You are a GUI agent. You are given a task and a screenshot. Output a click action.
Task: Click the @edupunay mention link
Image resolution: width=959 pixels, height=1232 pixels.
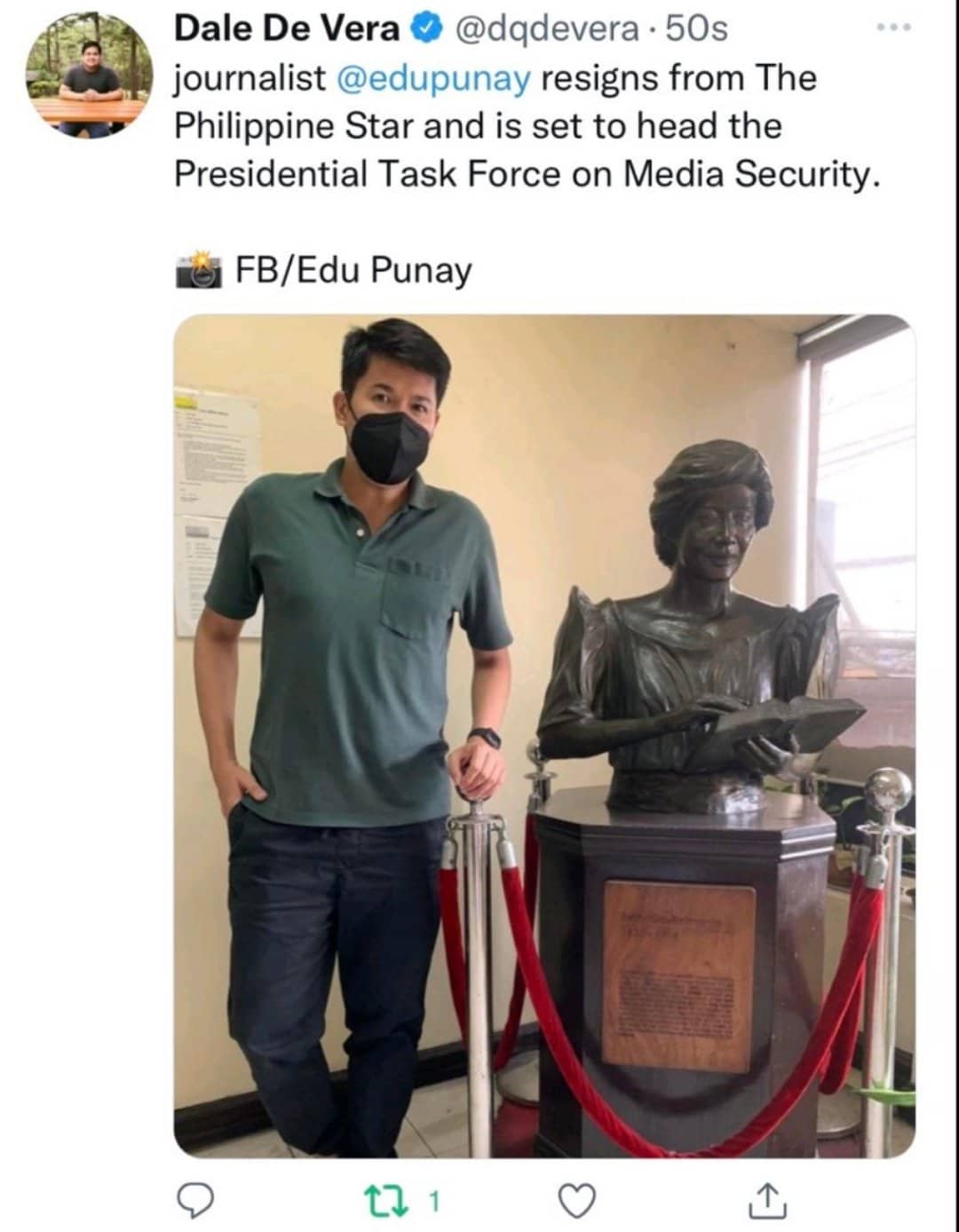click(434, 78)
